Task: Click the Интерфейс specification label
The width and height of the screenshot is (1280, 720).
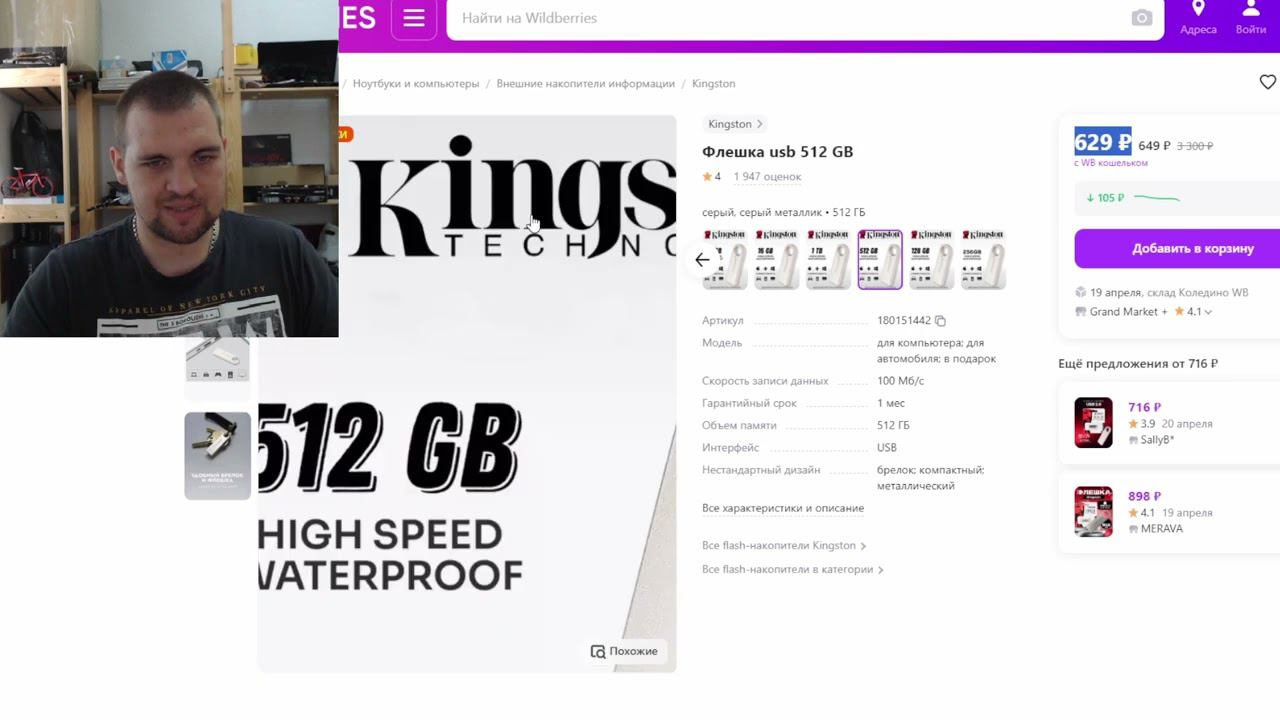Action: [x=730, y=447]
